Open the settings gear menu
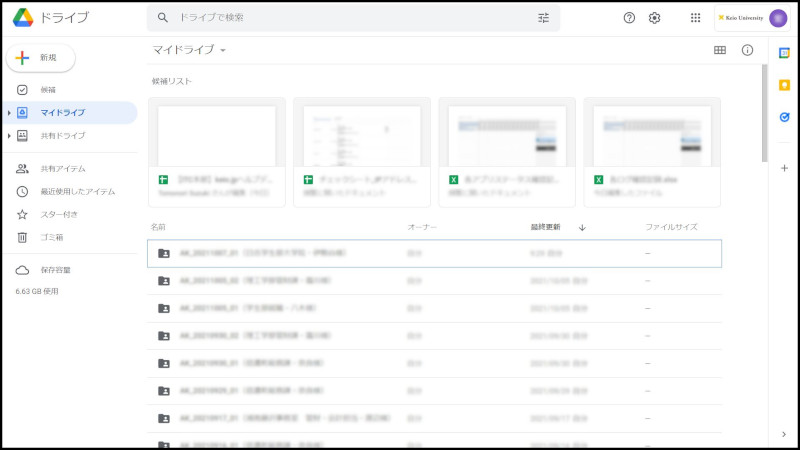 (655, 18)
